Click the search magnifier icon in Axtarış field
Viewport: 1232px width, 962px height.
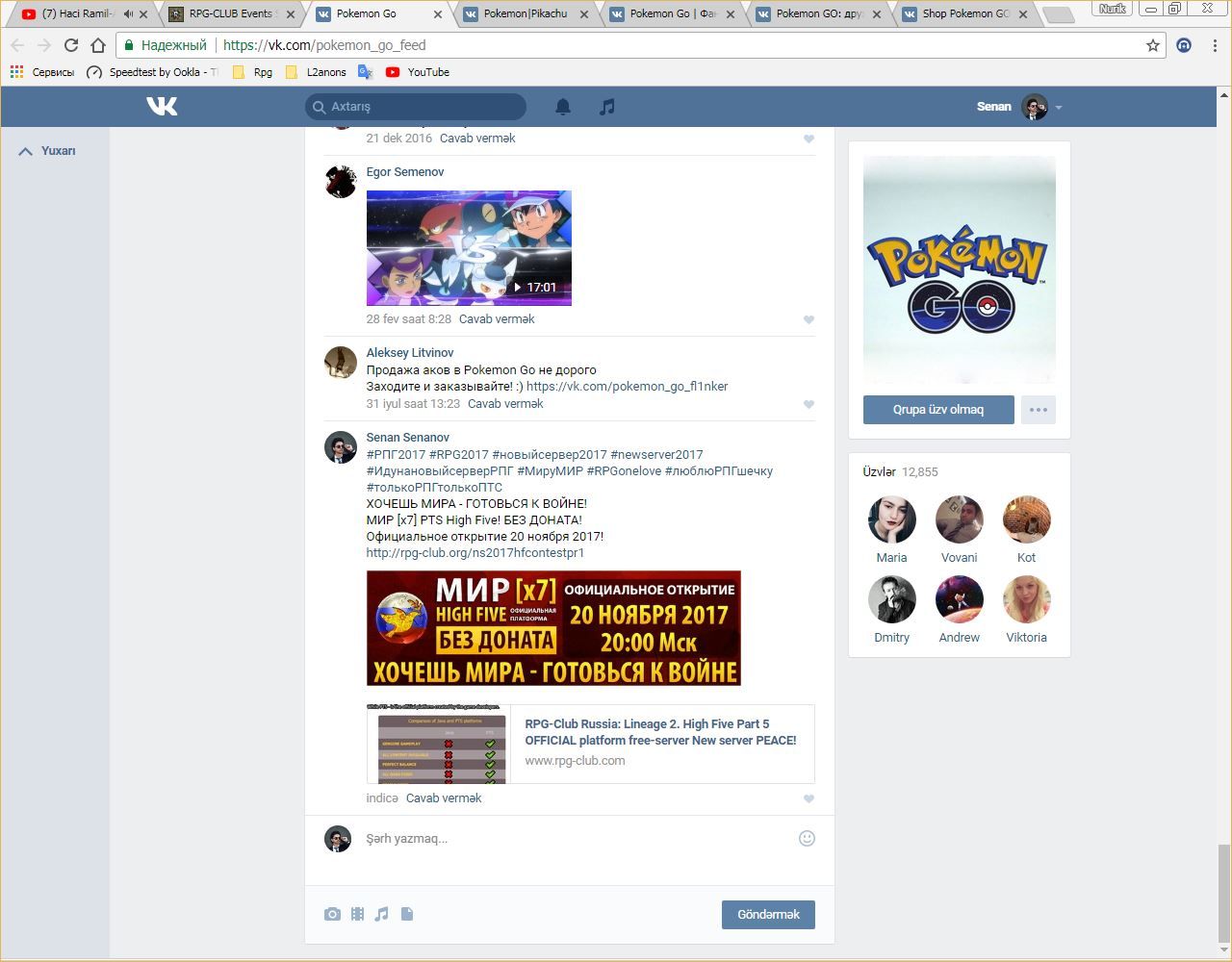pos(320,107)
